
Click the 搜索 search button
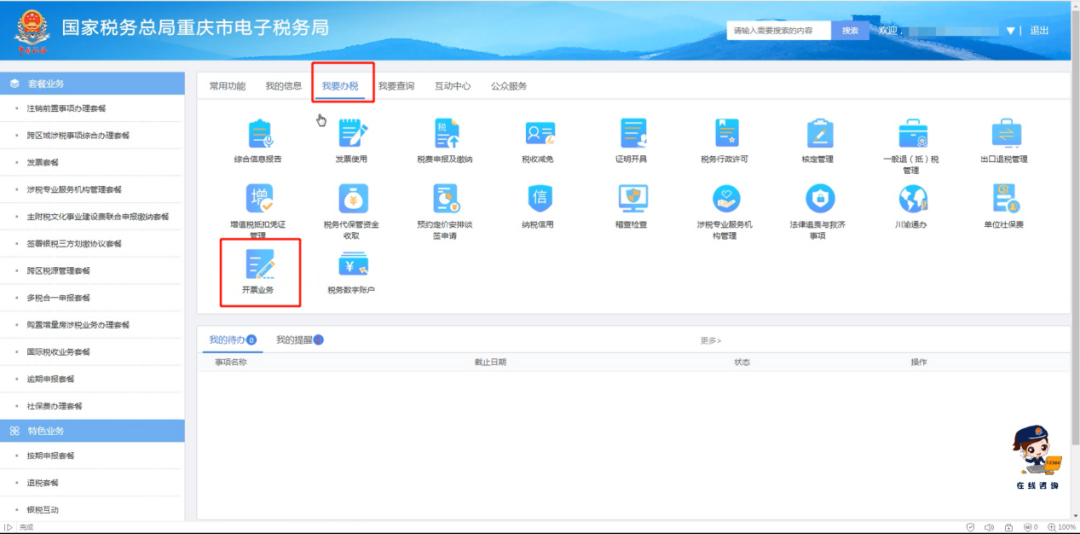(x=850, y=31)
